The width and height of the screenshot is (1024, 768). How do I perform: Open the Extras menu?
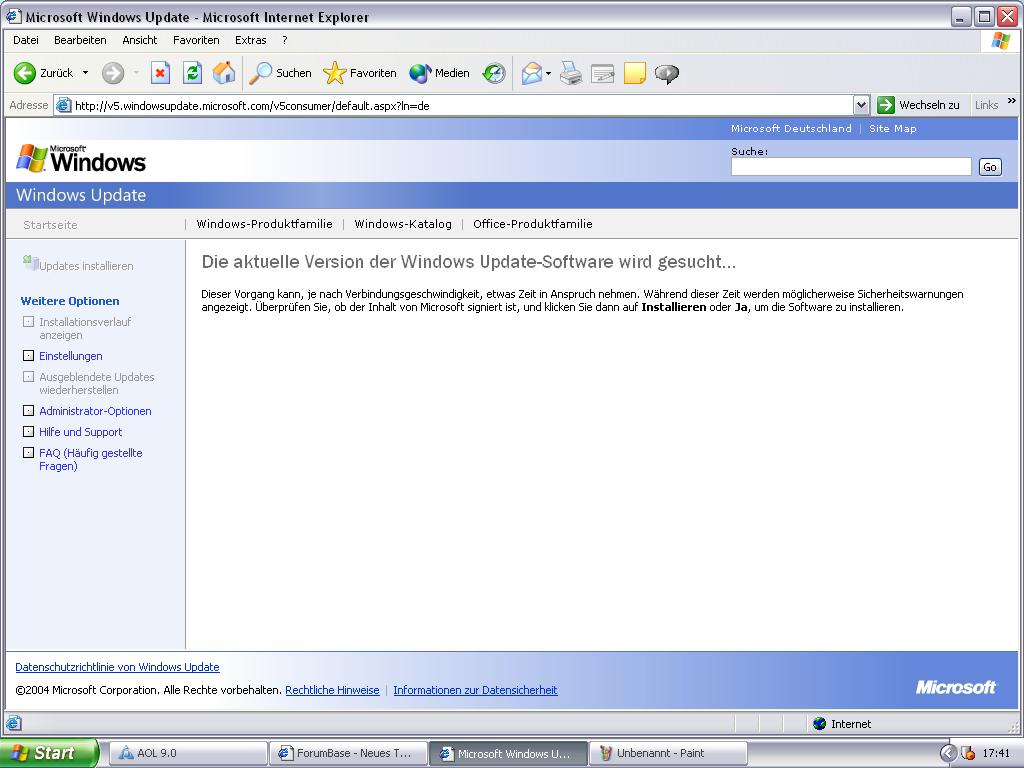coord(251,40)
